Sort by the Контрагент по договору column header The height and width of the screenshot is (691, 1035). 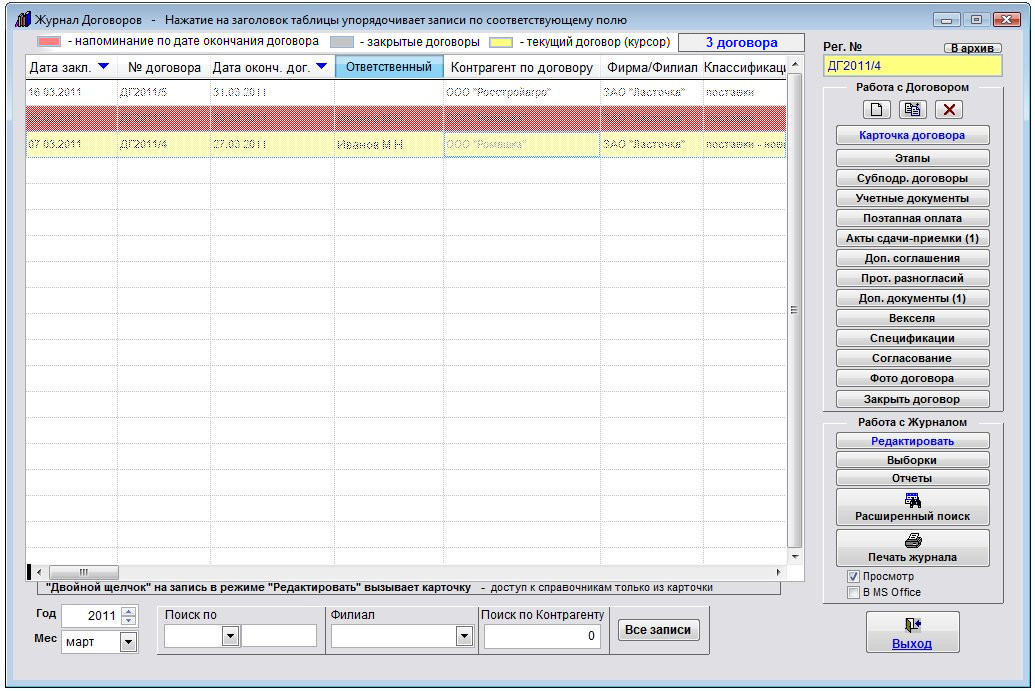pyautogui.click(x=521, y=68)
